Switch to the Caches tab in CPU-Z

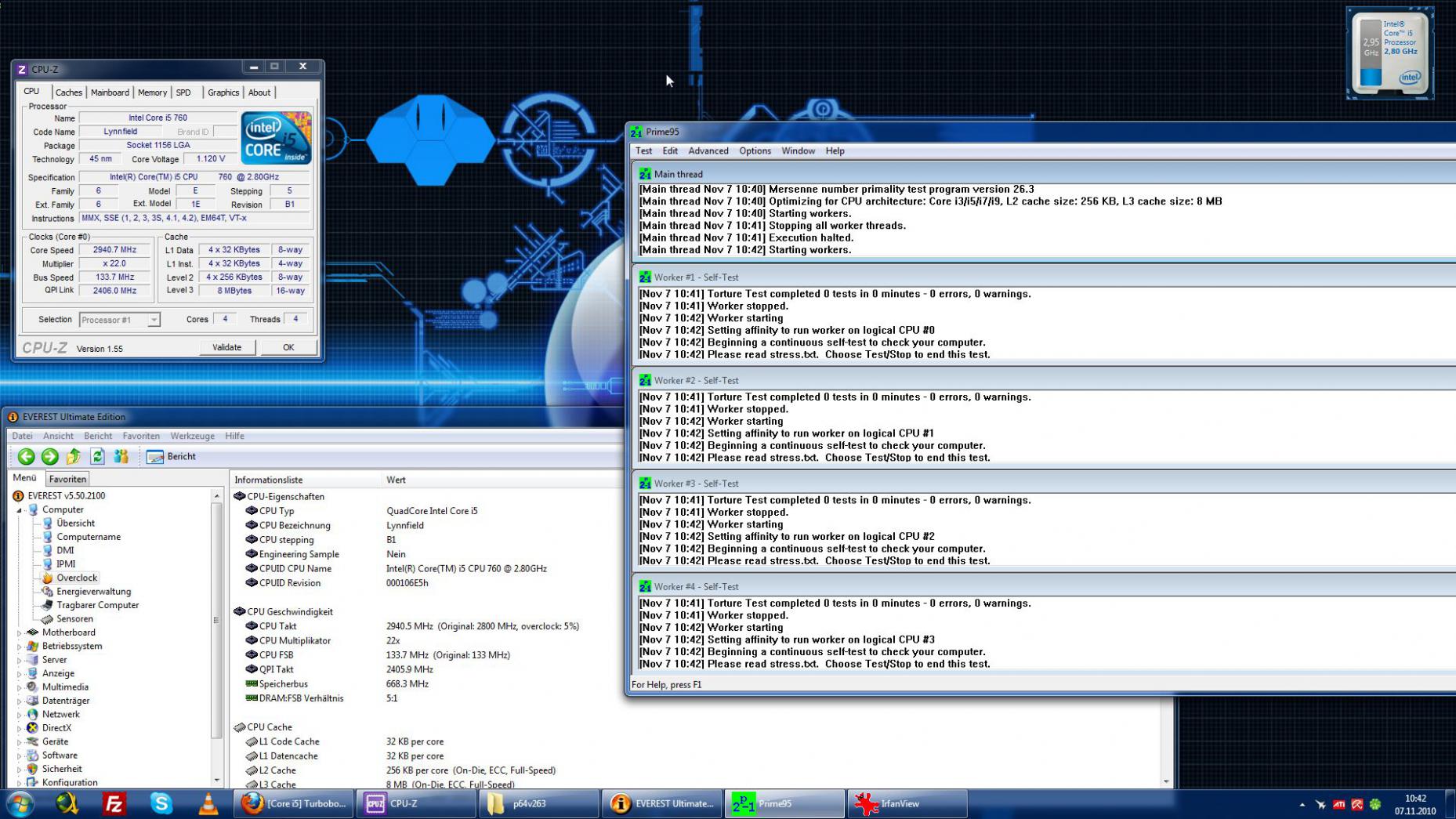tap(69, 92)
